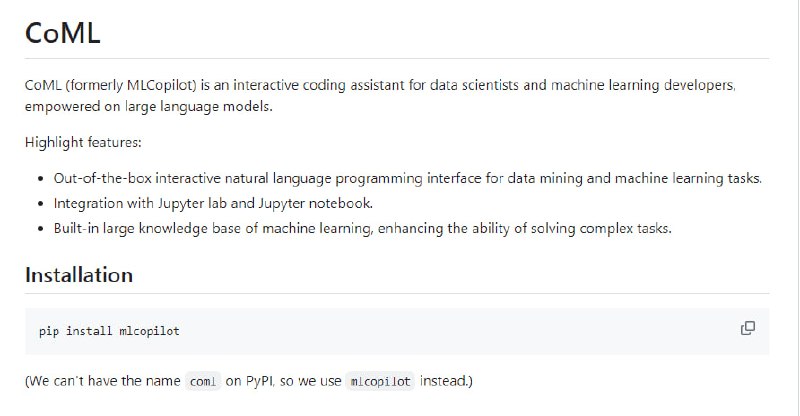Click the Installation section heading

[x=79, y=274]
